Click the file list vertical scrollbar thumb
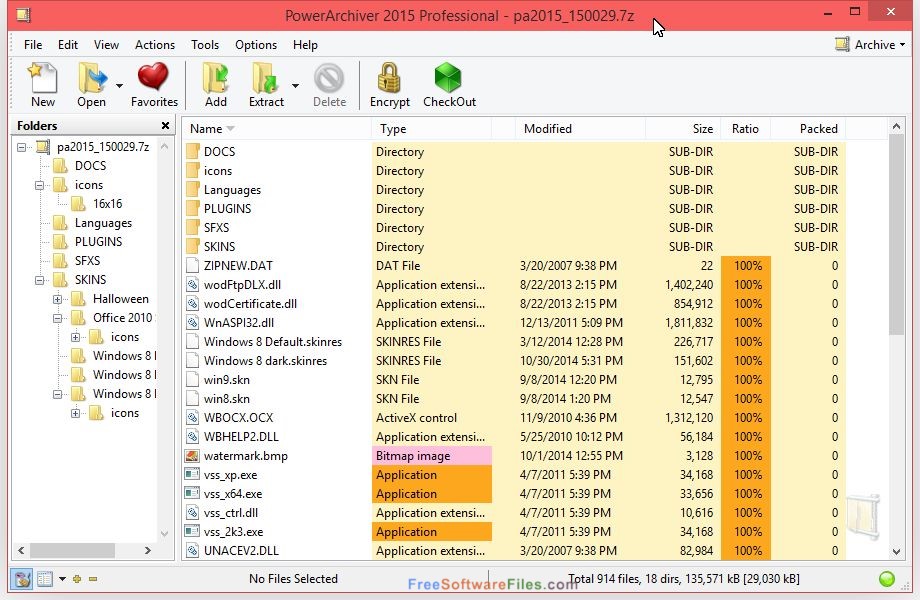The image size is (920, 600). click(x=896, y=235)
